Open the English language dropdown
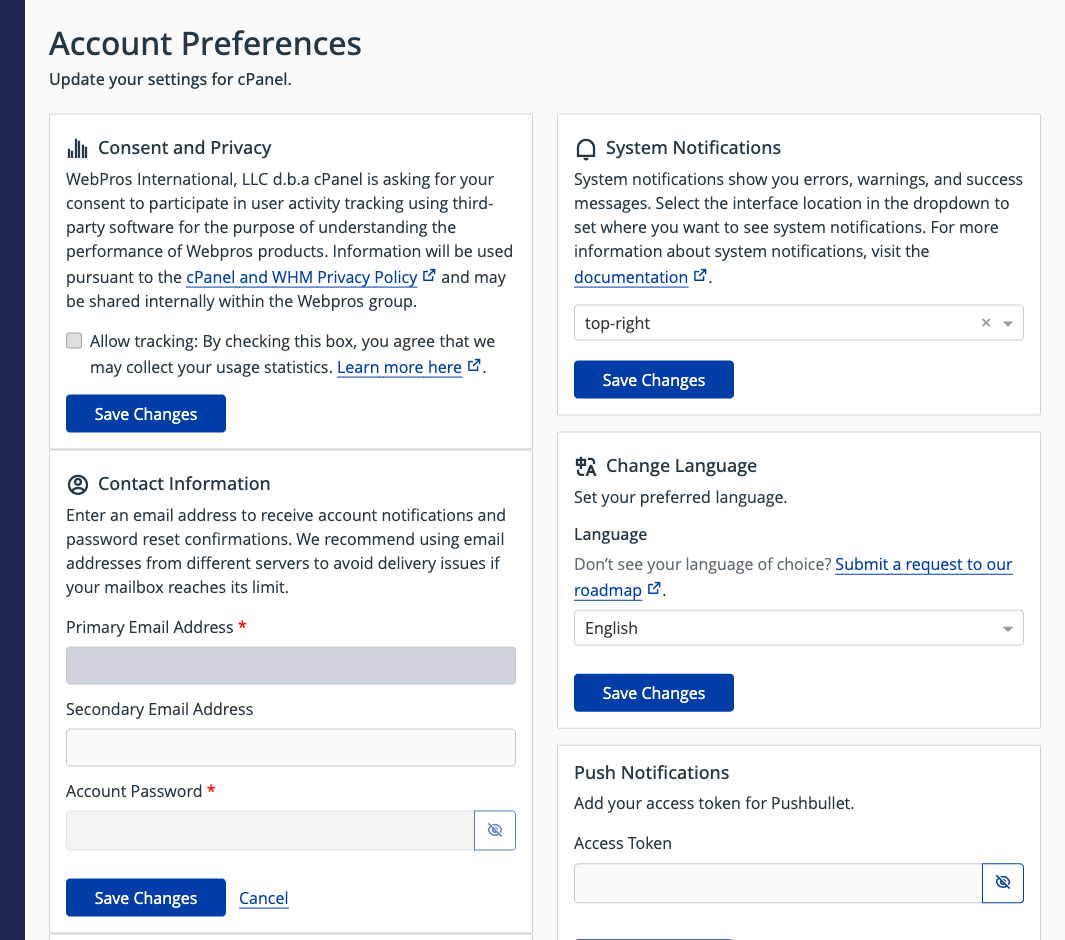This screenshot has width=1065, height=940. pyautogui.click(x=799, y=628)
